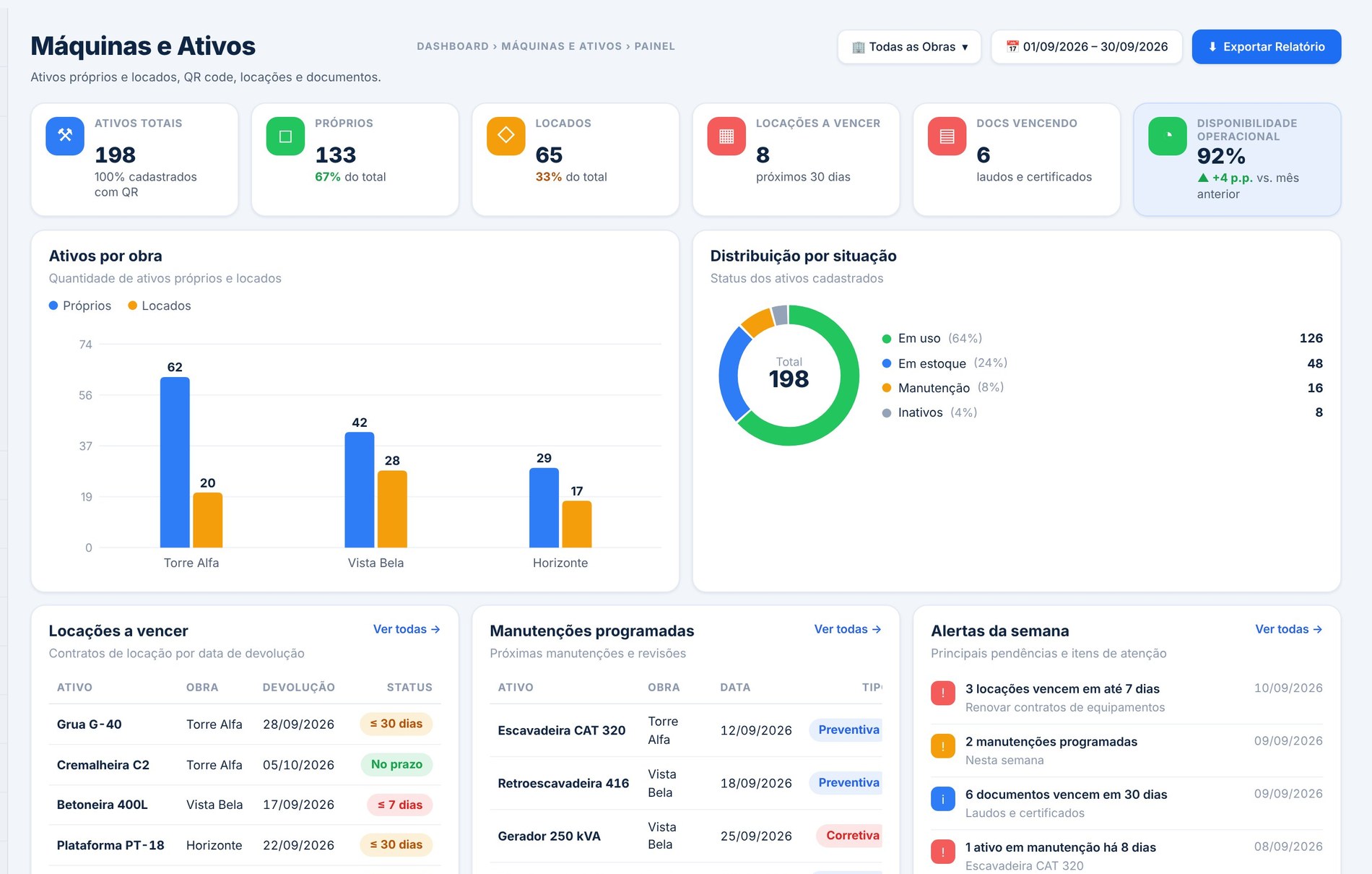The width and height of the screenshot is (1372, 874).
Task: Toggle Em estoque legend entry
Action: [x=945, y=363]
